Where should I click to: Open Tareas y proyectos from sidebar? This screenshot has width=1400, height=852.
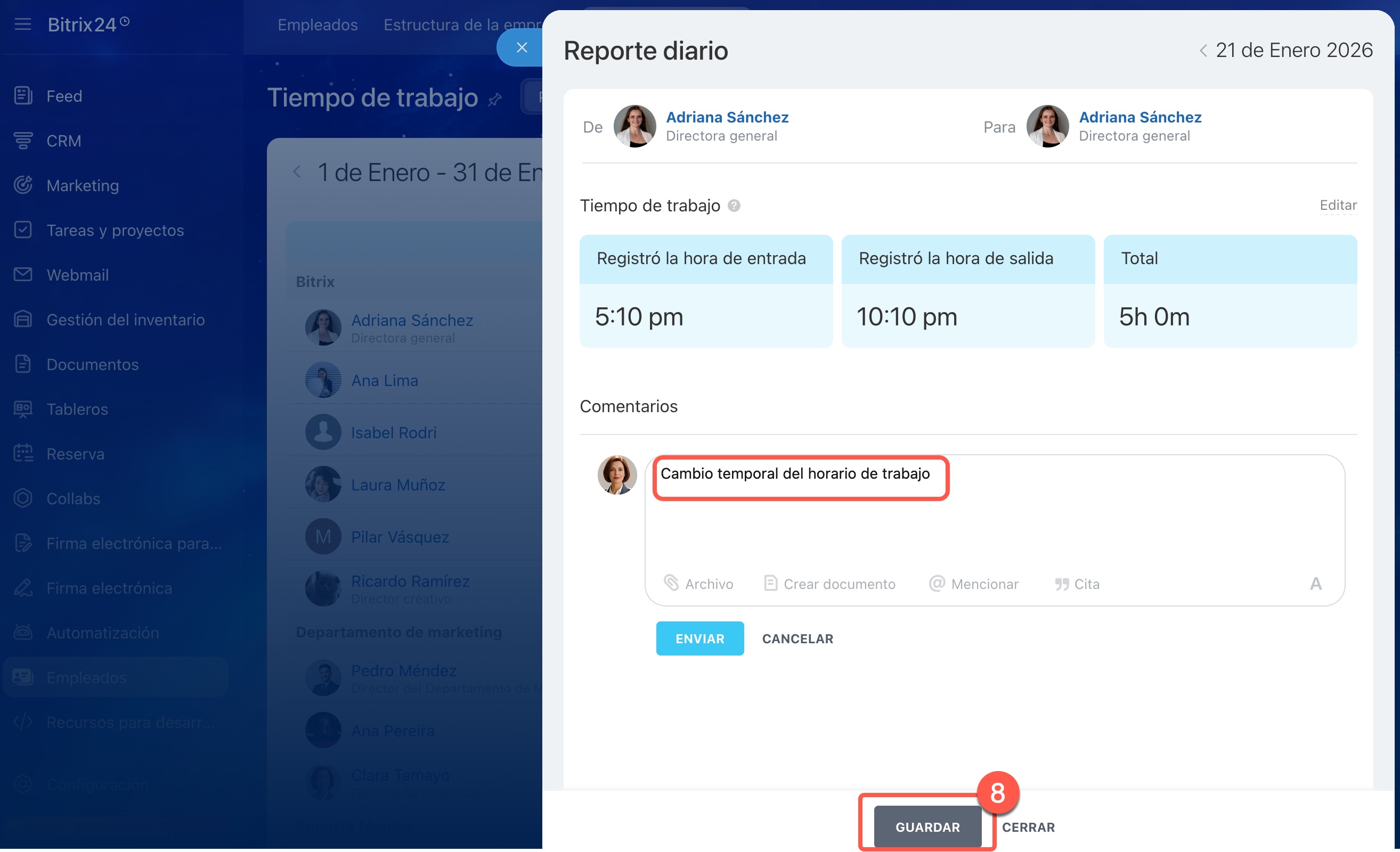[x=115, y=230]
